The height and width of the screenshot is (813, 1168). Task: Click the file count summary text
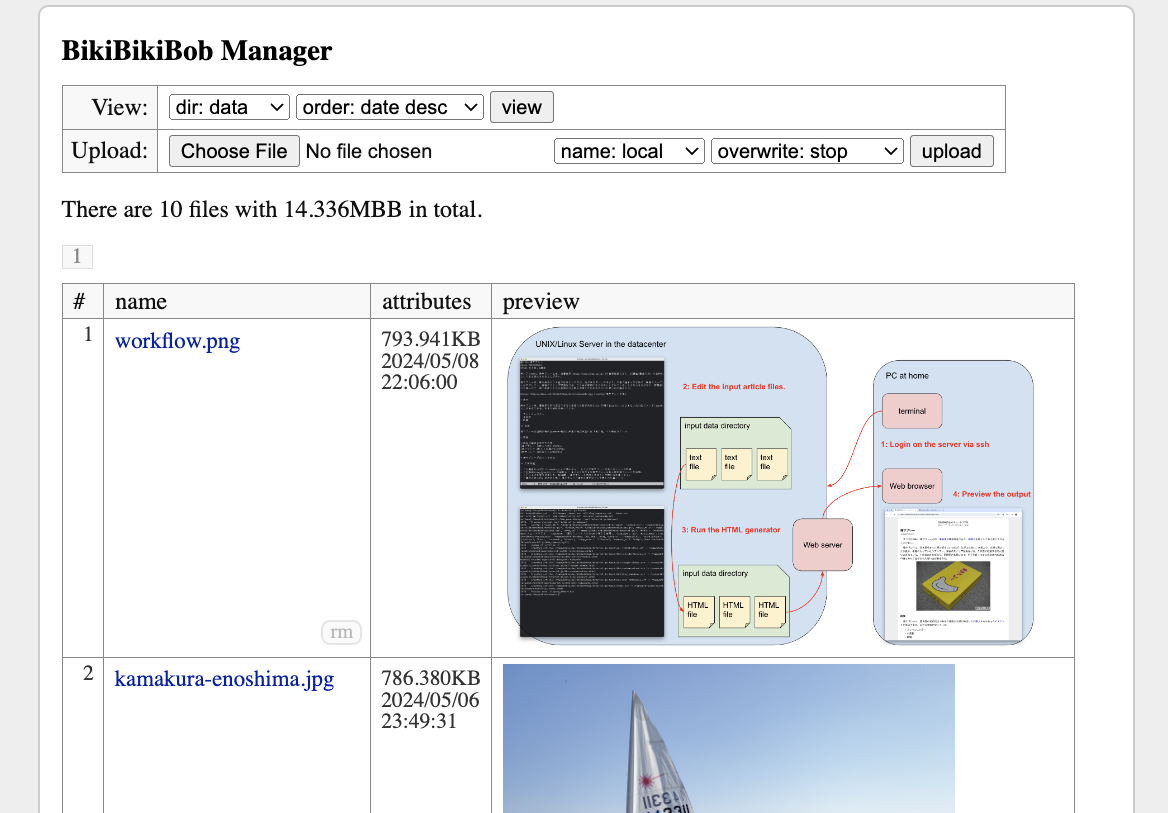[x=272, y=209]
